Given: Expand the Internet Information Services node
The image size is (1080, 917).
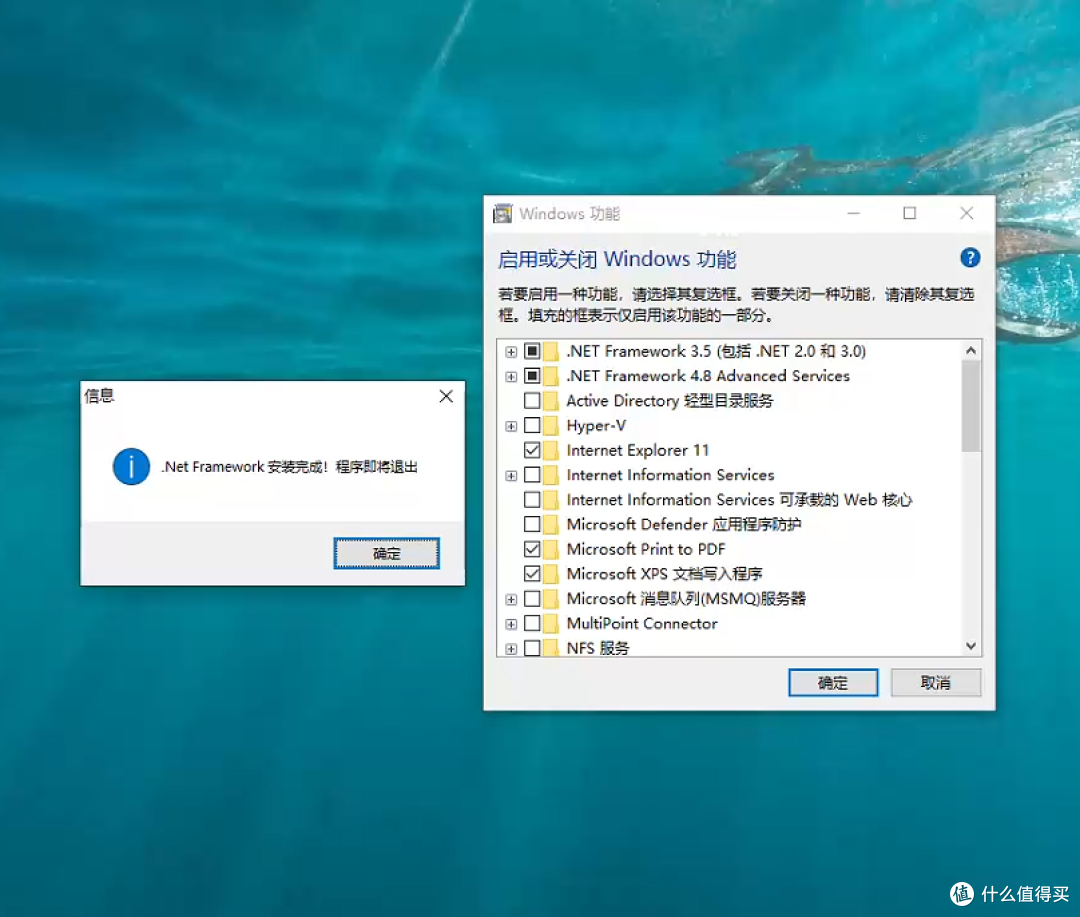Looking at the screenshot, I should click(x=511, y=476).
